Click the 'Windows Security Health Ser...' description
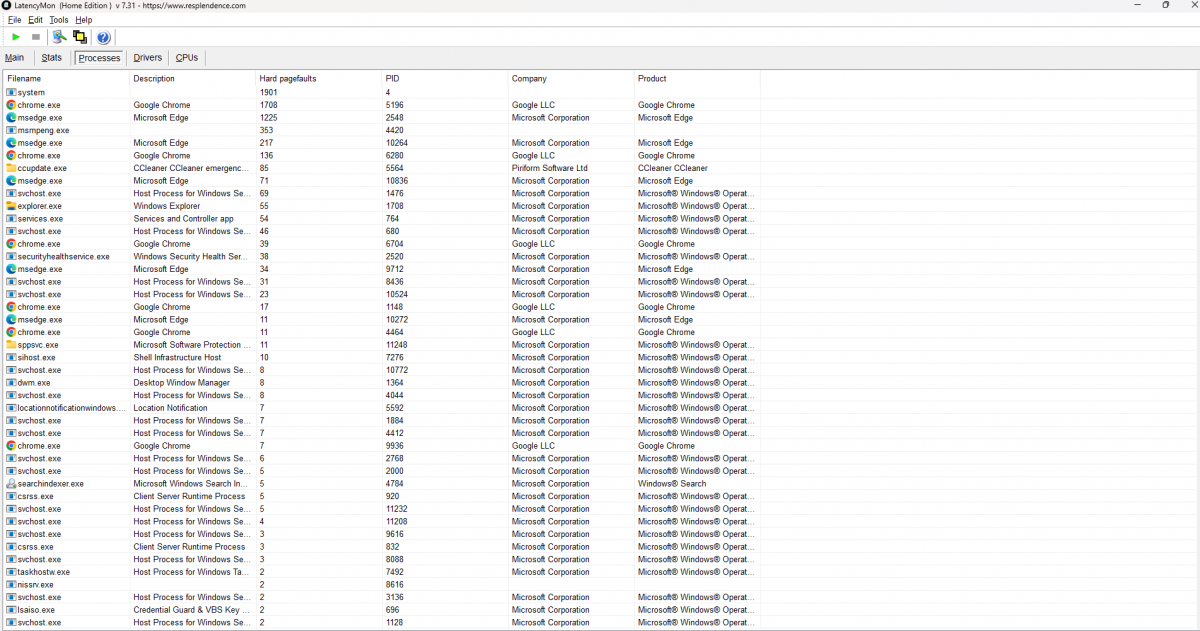 191,256
